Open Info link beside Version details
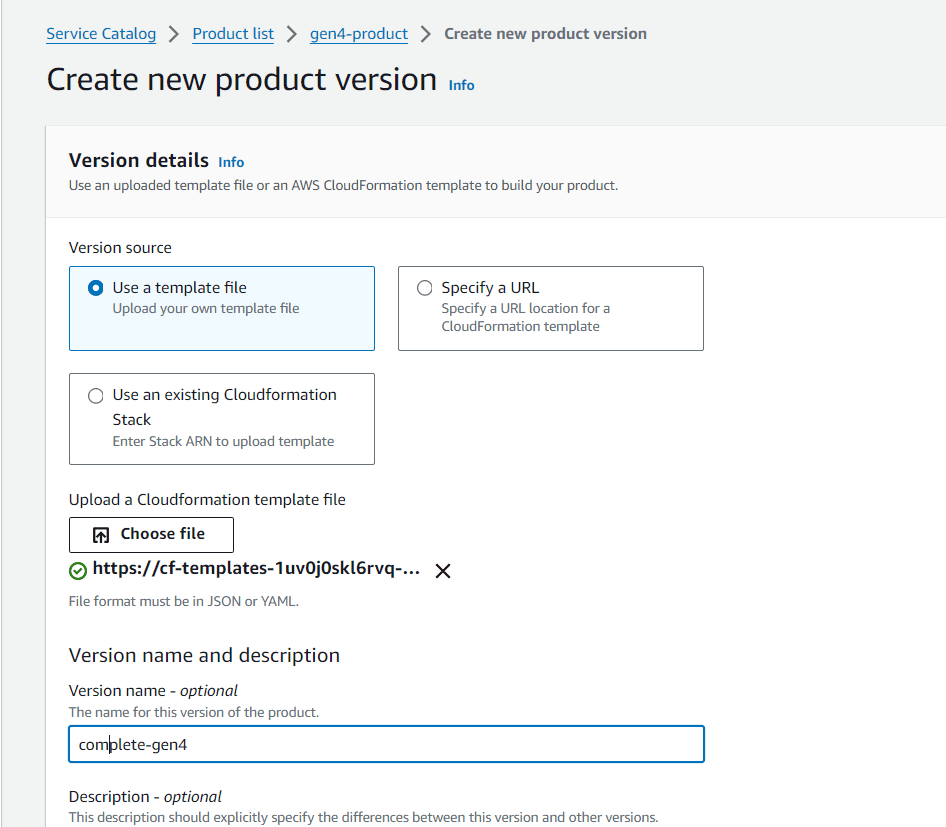 (x=231, y=162)
